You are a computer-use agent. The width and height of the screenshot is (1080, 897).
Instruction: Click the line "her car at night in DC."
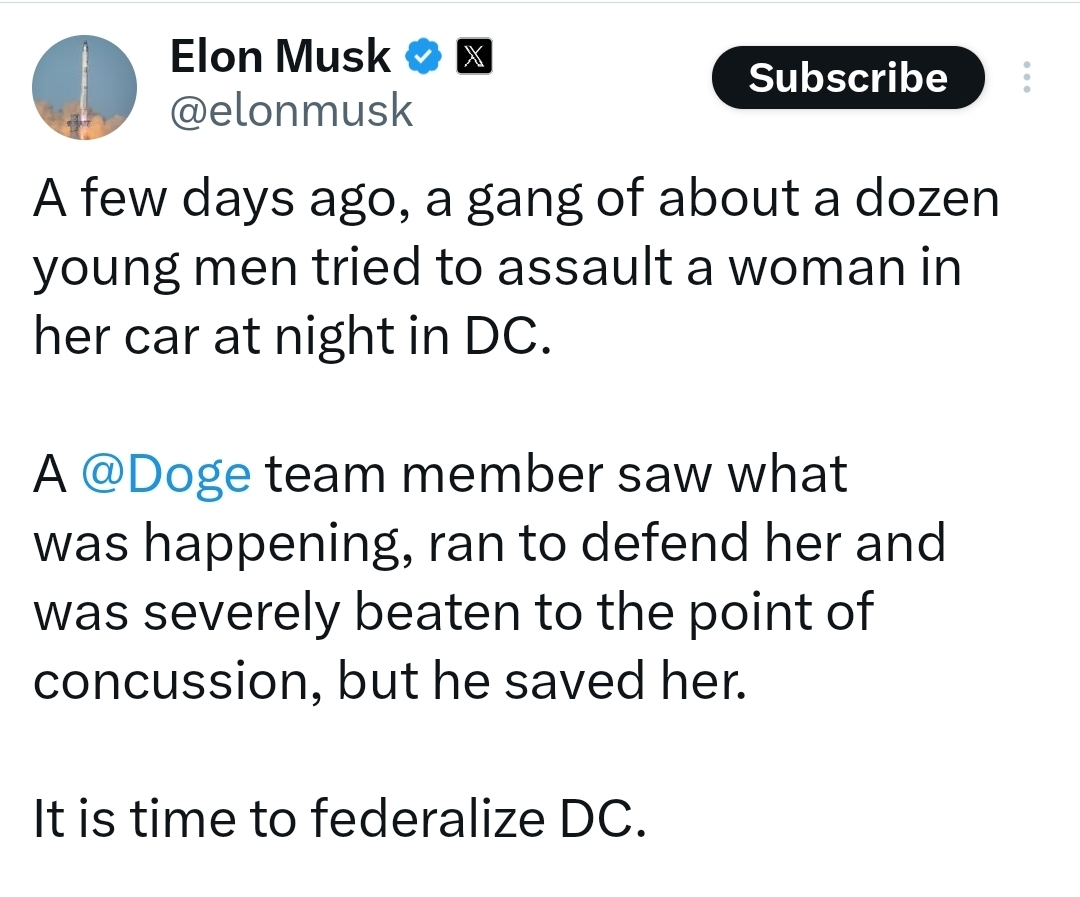(293, 337)
